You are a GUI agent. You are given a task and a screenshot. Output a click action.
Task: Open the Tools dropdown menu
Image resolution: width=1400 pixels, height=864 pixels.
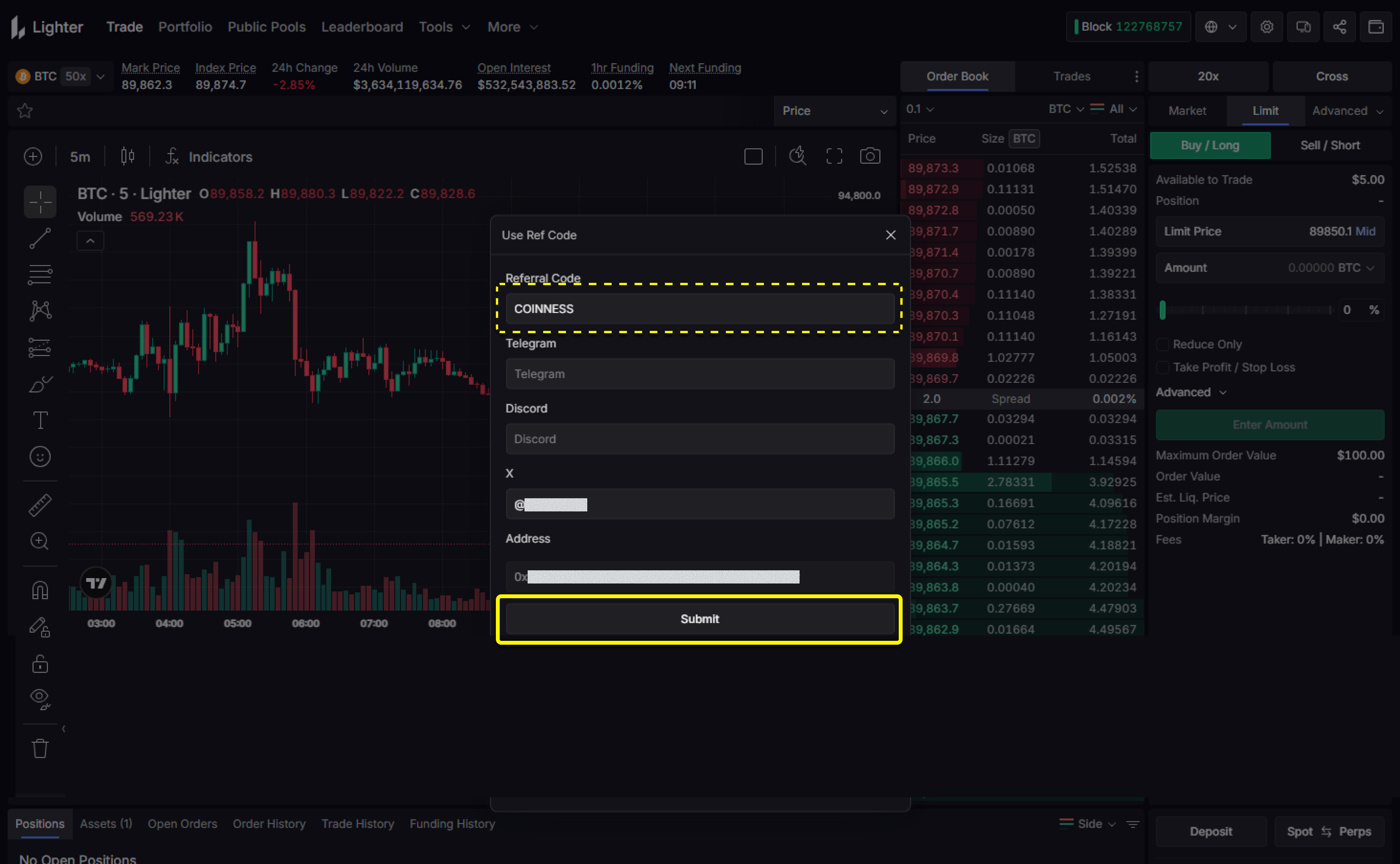[x=444, y=27]
